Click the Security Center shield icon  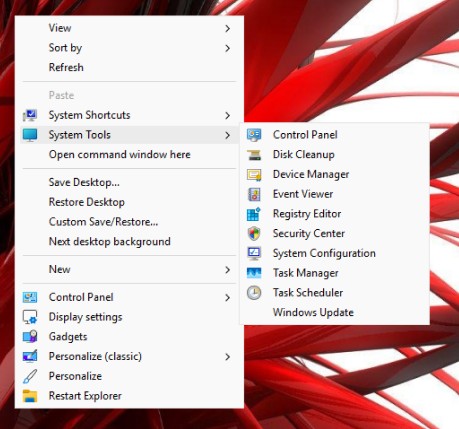(254, 234)
